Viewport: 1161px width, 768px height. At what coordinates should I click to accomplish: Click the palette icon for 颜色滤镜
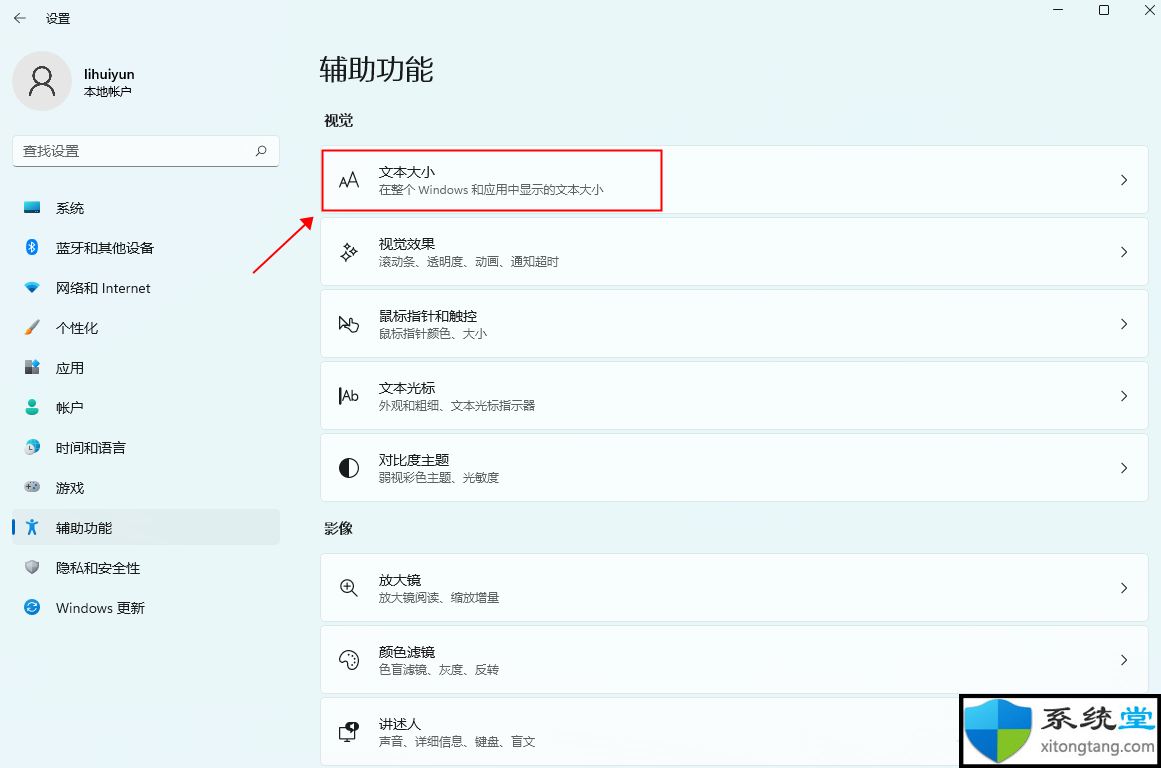point(349,660)
